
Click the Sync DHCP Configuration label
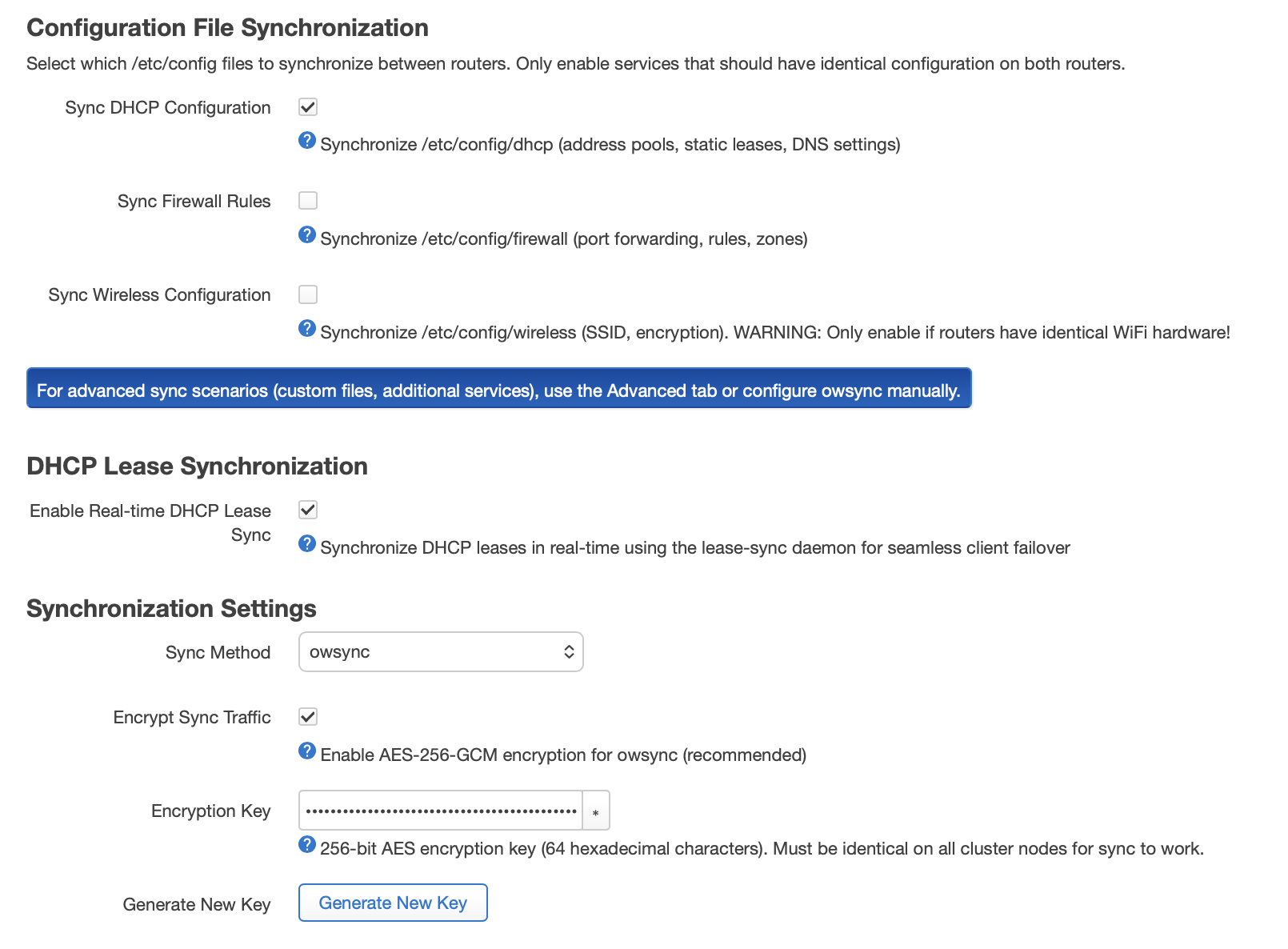167,108
